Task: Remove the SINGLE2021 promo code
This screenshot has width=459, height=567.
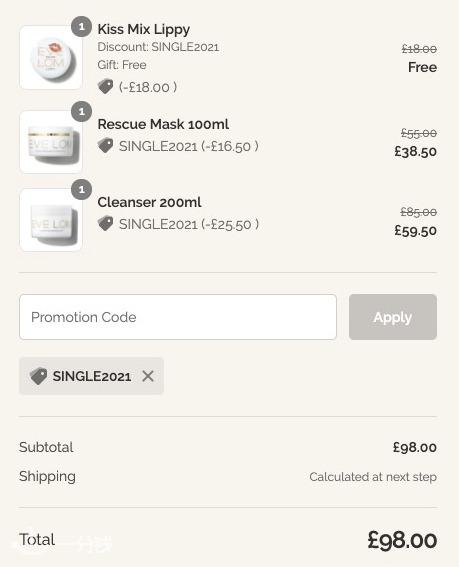Action: pyautogui.click(x=148, y=376)
